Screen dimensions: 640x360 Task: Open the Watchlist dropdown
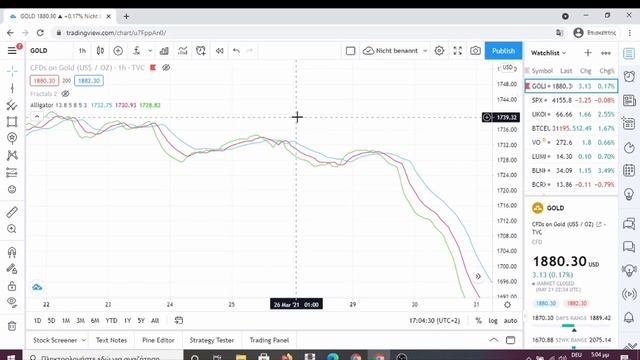(548, 53)
